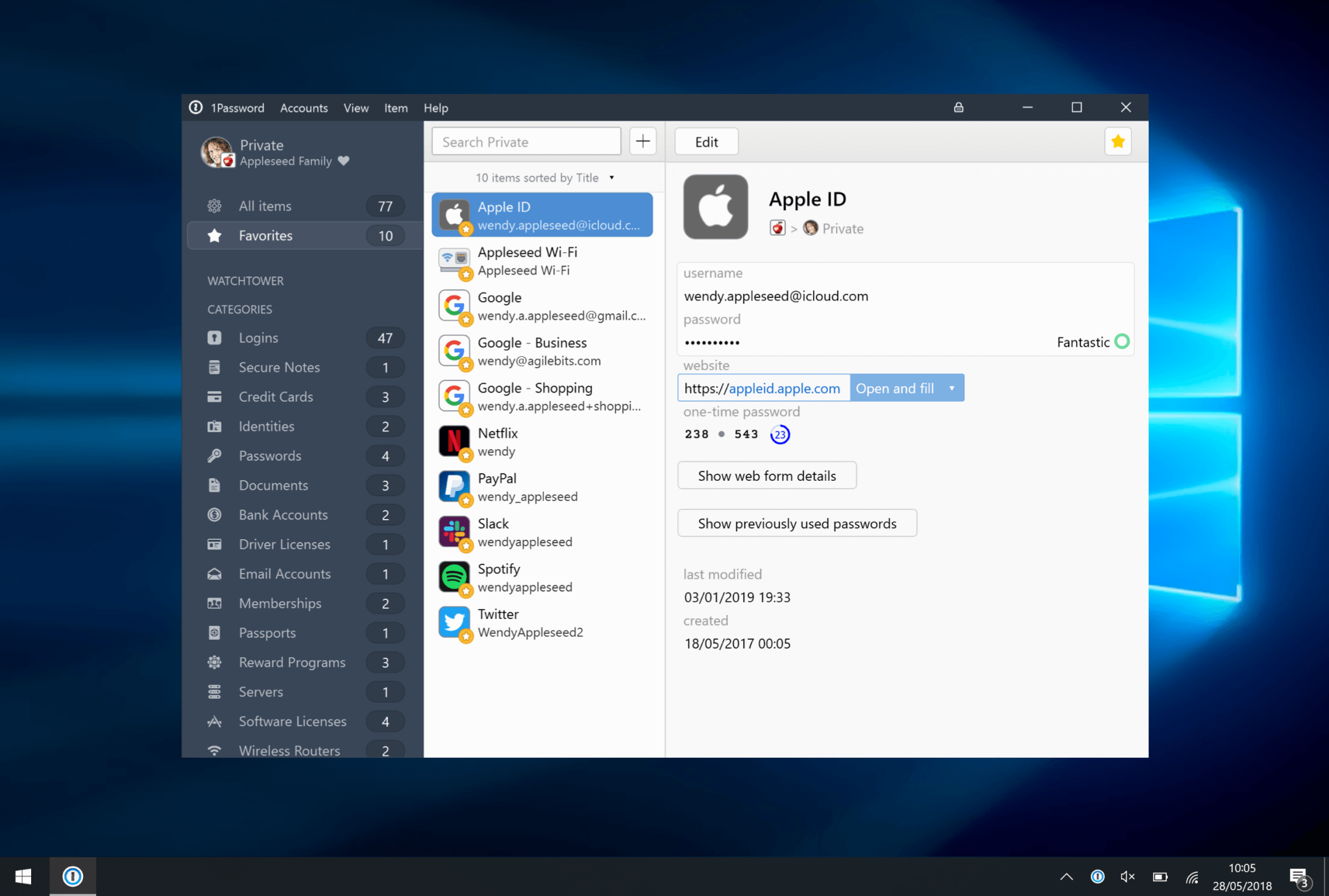Click the Search Private field
This screenshot has width=1329, height=896.
coord(526,141)
